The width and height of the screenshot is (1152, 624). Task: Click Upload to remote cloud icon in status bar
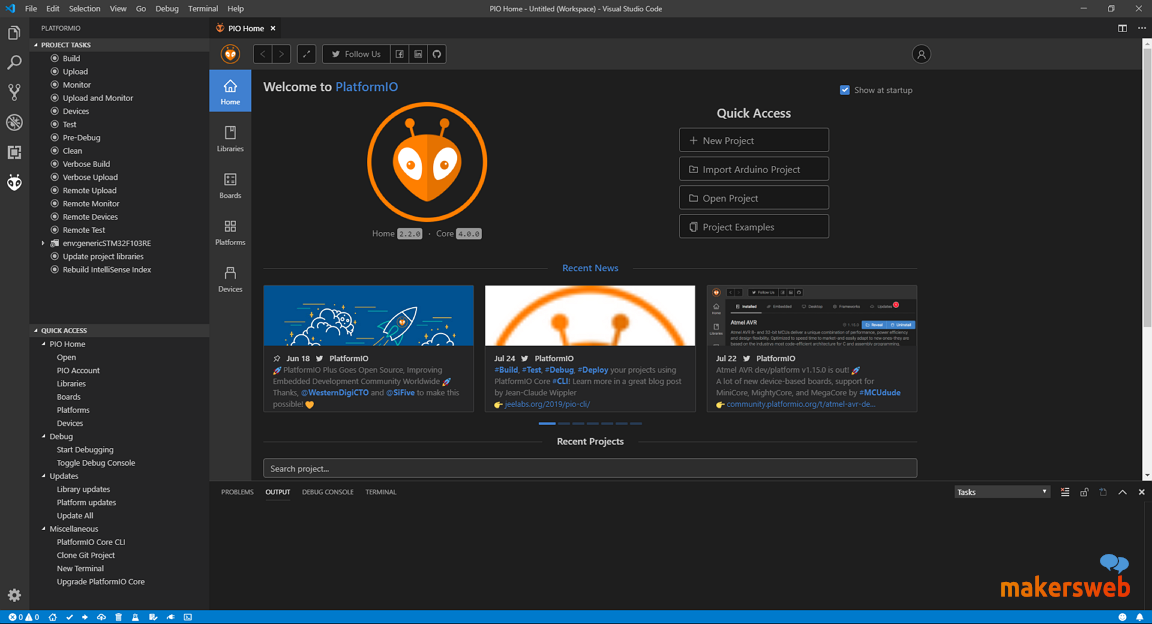[x=101, y=617]
